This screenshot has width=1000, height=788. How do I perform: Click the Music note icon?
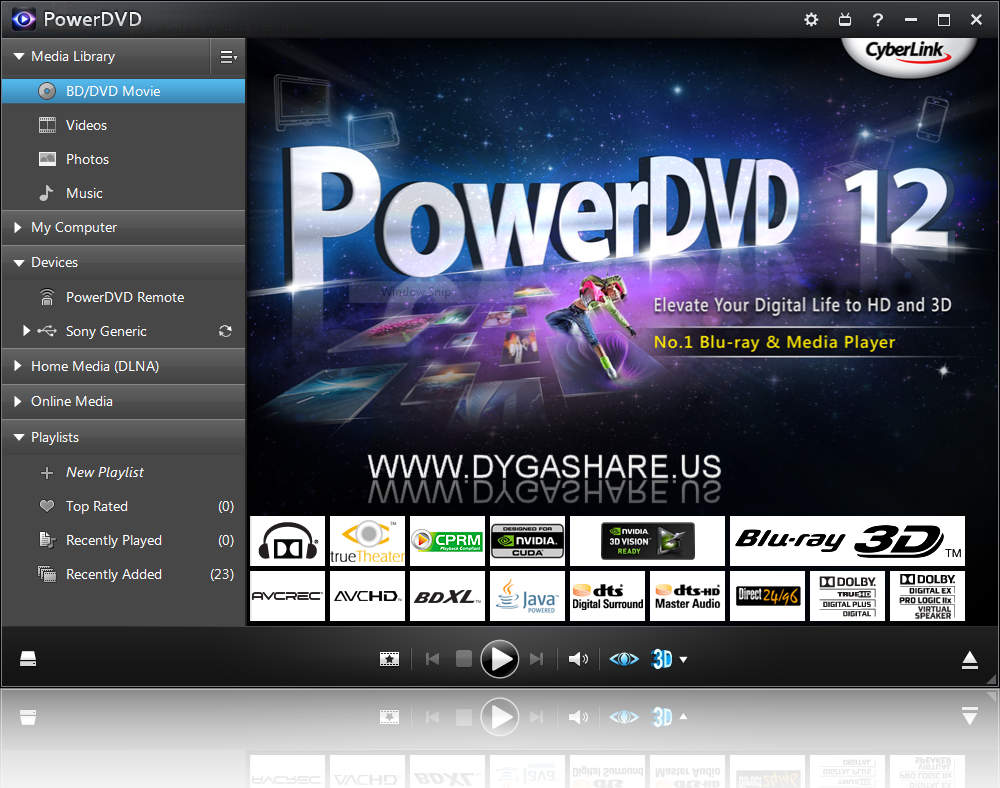pyautogui.click(x=46, y=193)
